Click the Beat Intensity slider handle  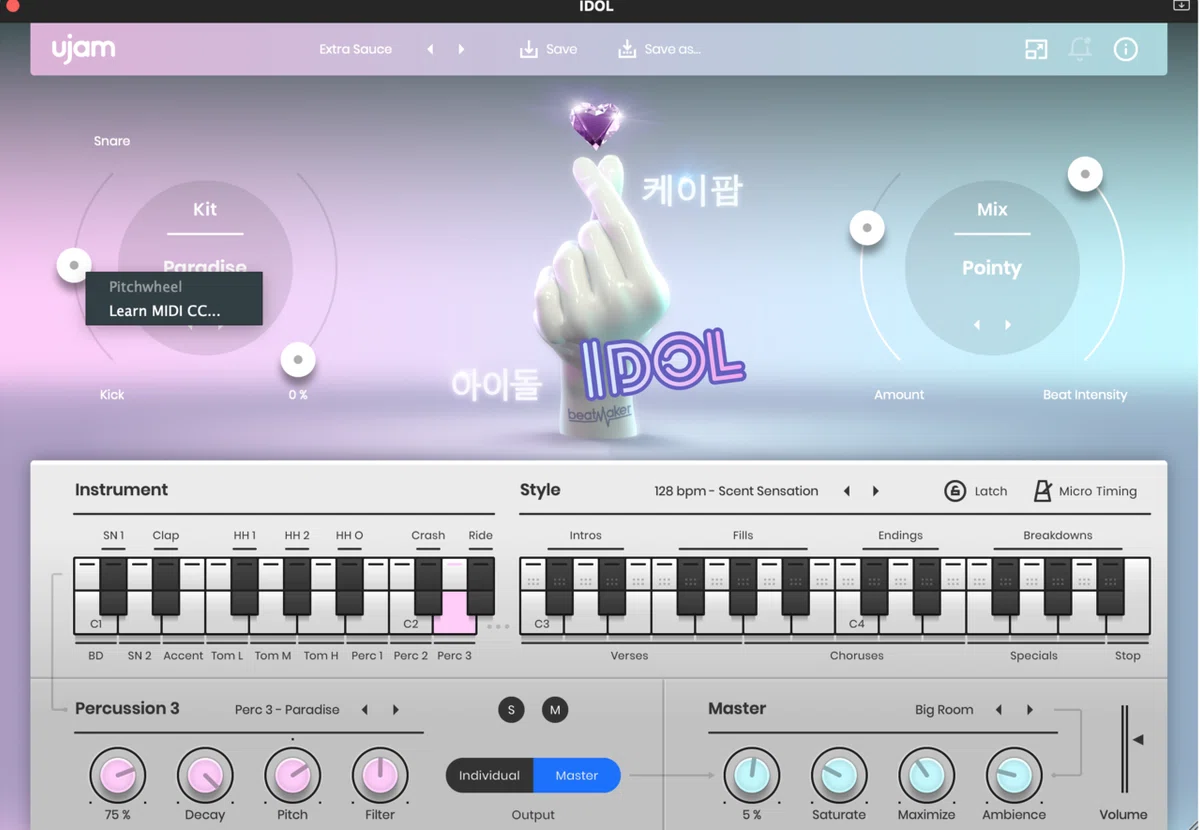(x=1085, y=174)
